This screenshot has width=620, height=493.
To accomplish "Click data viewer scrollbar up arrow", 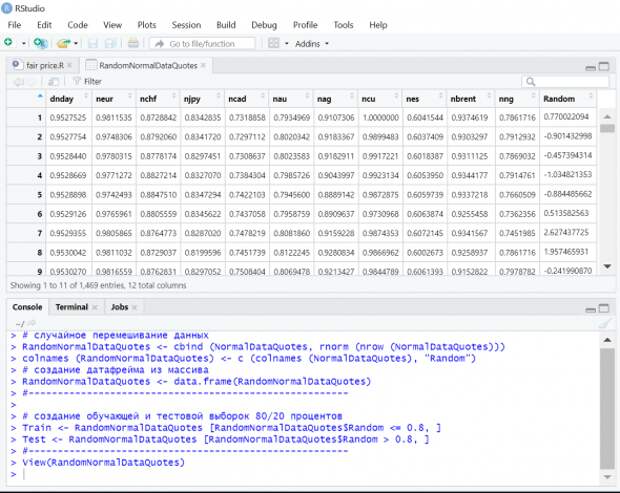I will [x=607, y=116].
